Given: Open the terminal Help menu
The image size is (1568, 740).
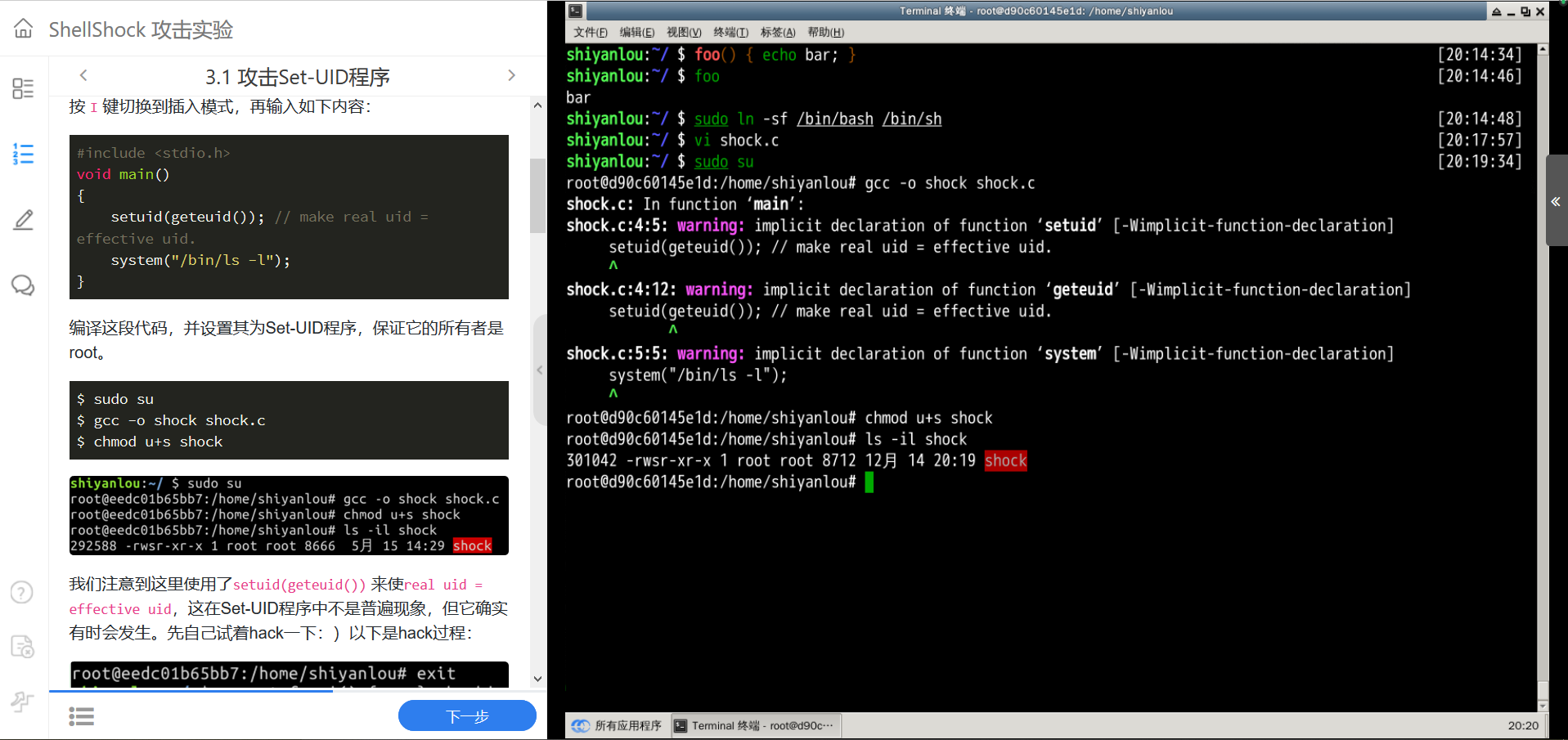Looking at the screenshot, I should tap(825, 32).
